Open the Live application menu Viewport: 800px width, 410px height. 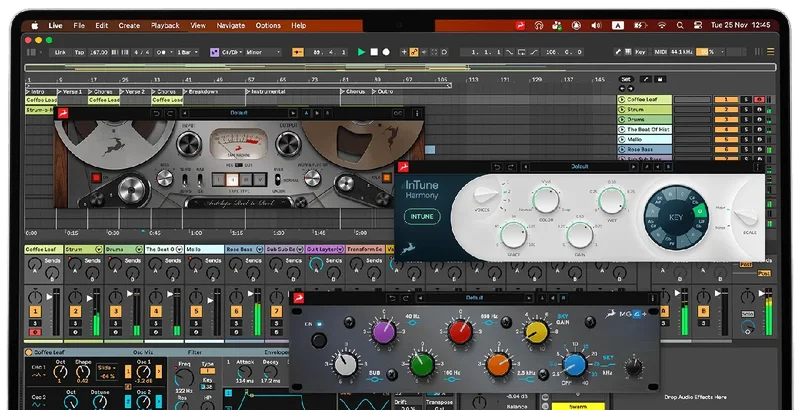pyautogui.click(x=55, y=25)
